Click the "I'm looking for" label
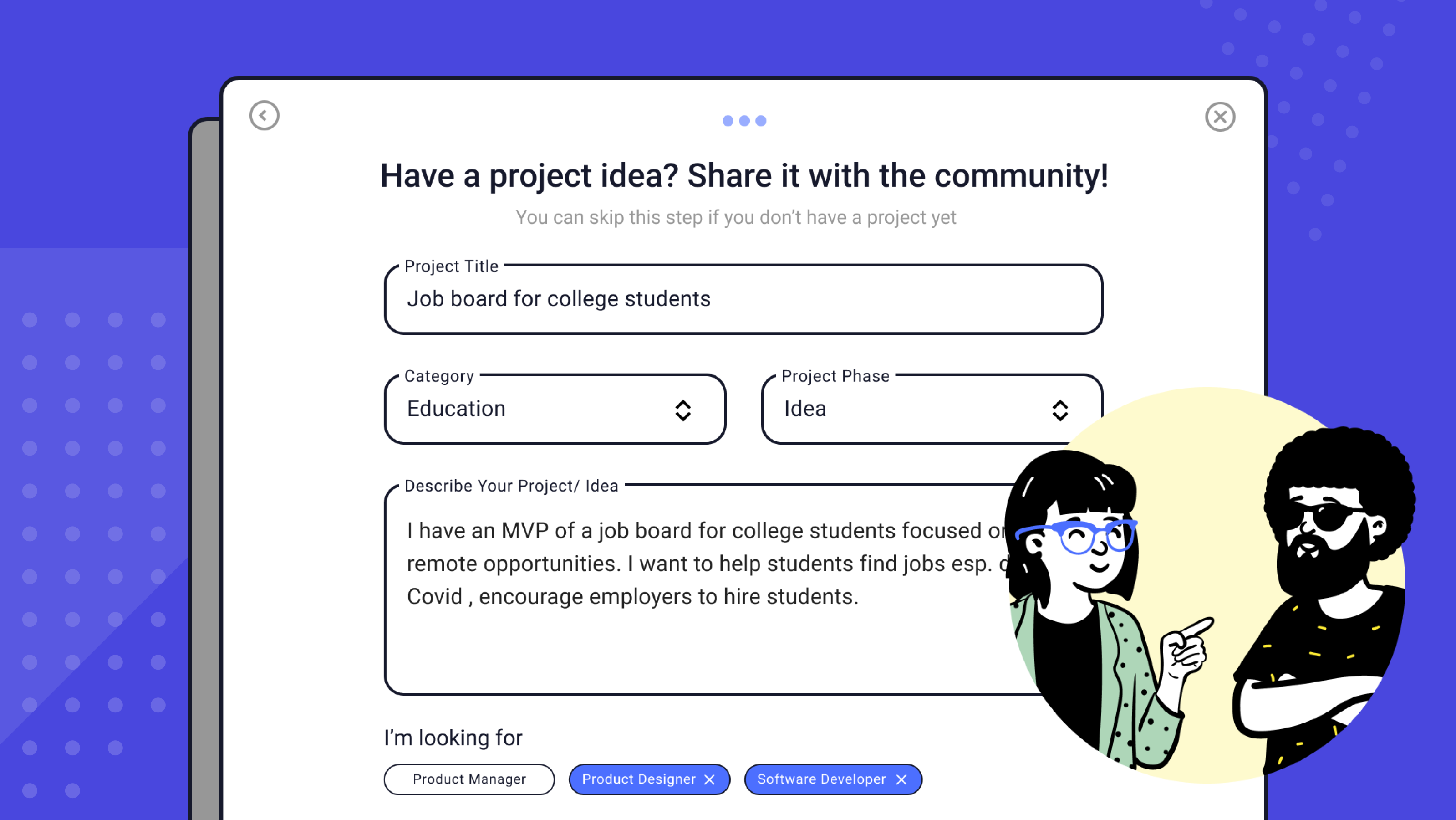Viewport: 1456px width, 820px height. pyautogui.click(x=453, y=738)
